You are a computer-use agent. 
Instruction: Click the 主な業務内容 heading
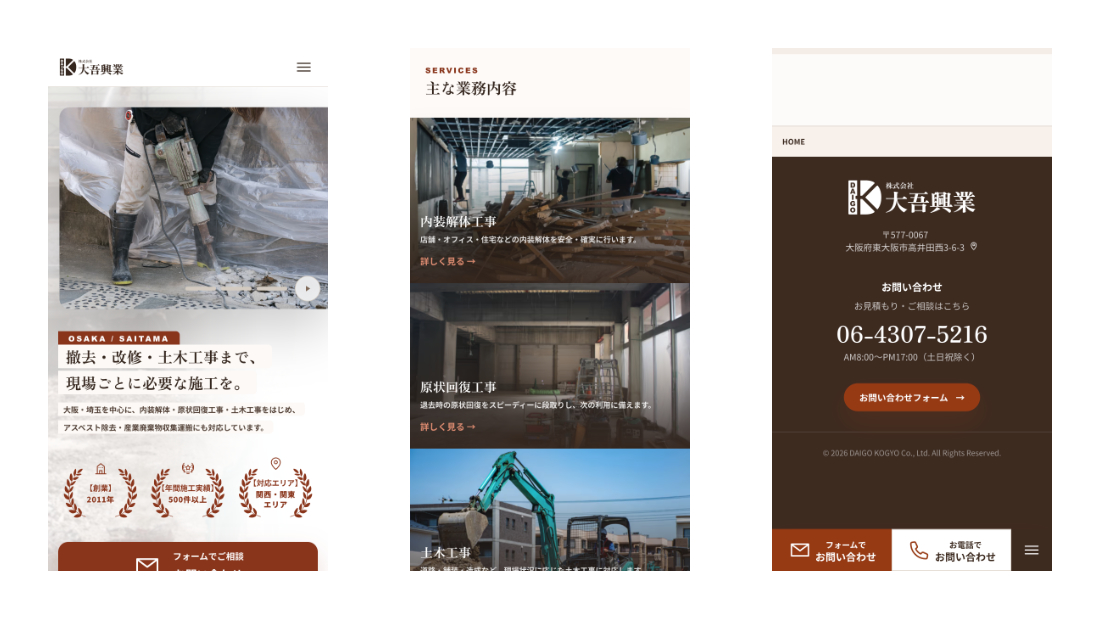point(471,88)
